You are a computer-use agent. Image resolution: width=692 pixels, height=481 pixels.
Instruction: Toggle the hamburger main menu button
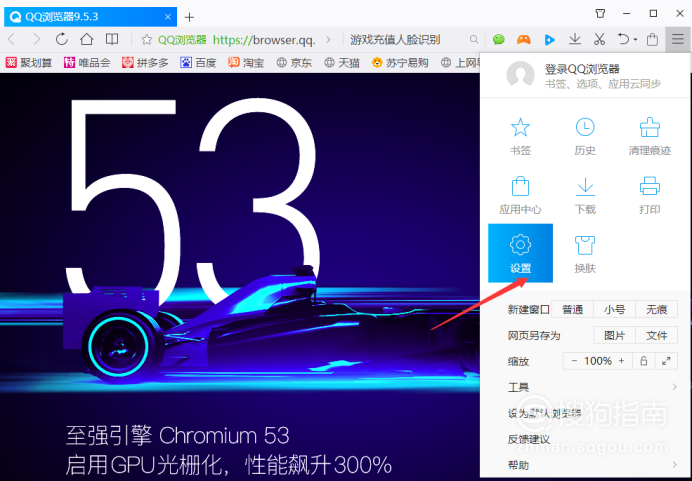coord(678,40)
